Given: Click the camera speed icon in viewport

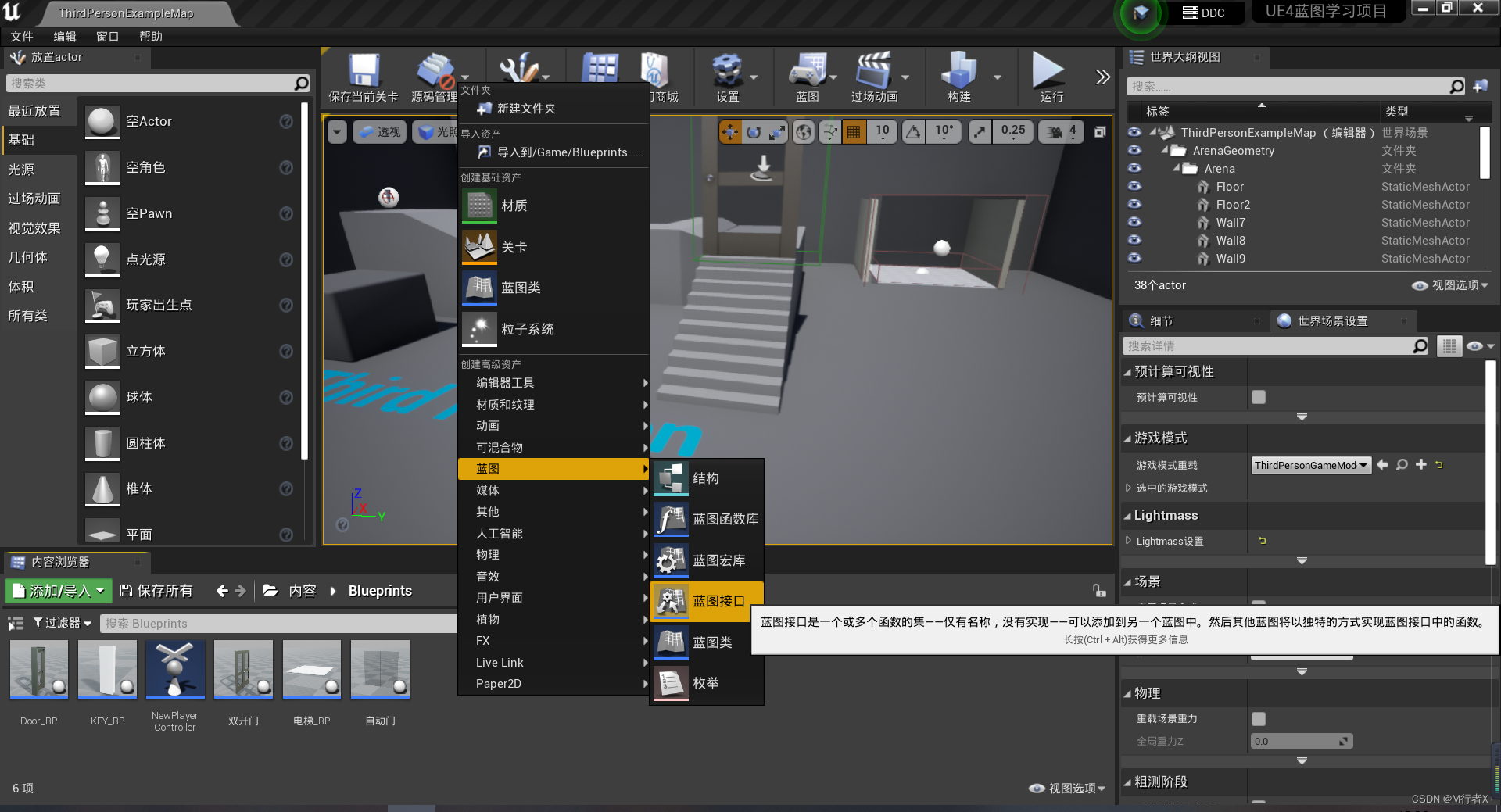Looking at the screenshot, I should point(1054,132).
